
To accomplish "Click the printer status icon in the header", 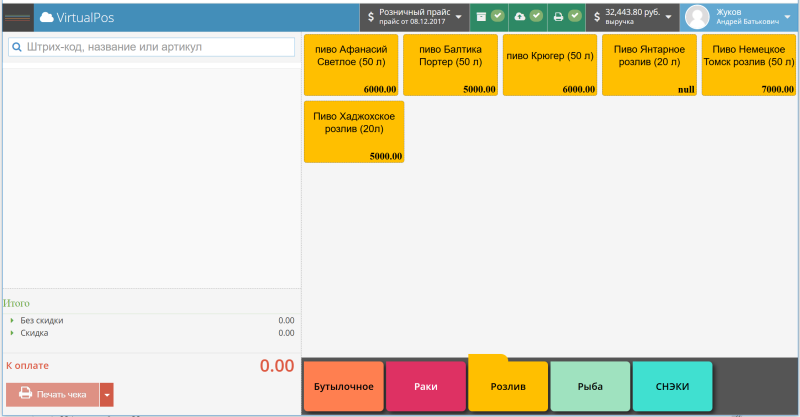I will click(559, 16).
